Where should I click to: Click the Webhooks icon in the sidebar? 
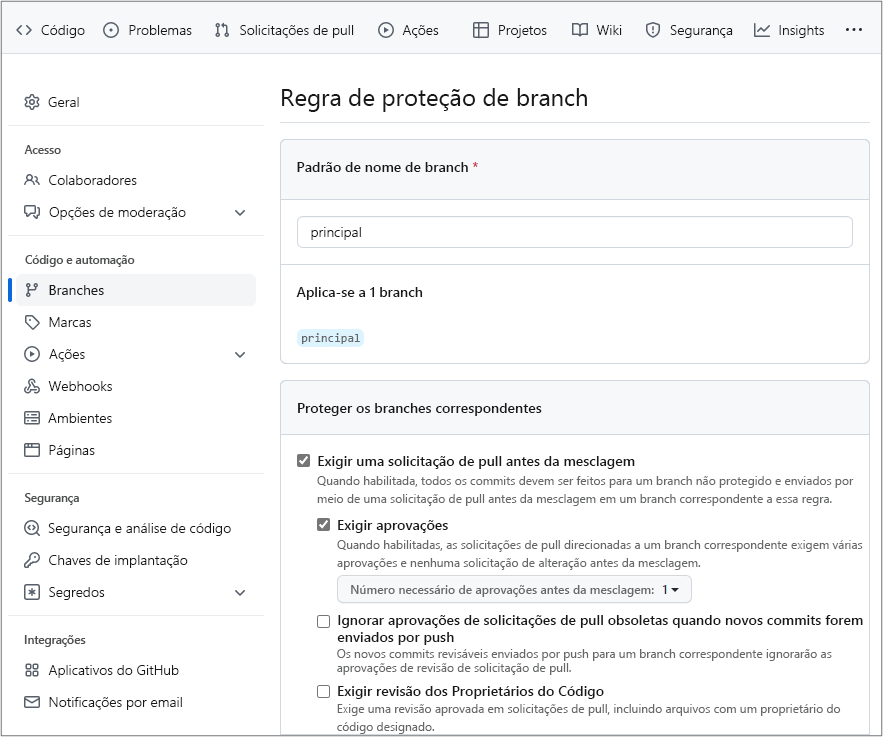click(33, 386)
